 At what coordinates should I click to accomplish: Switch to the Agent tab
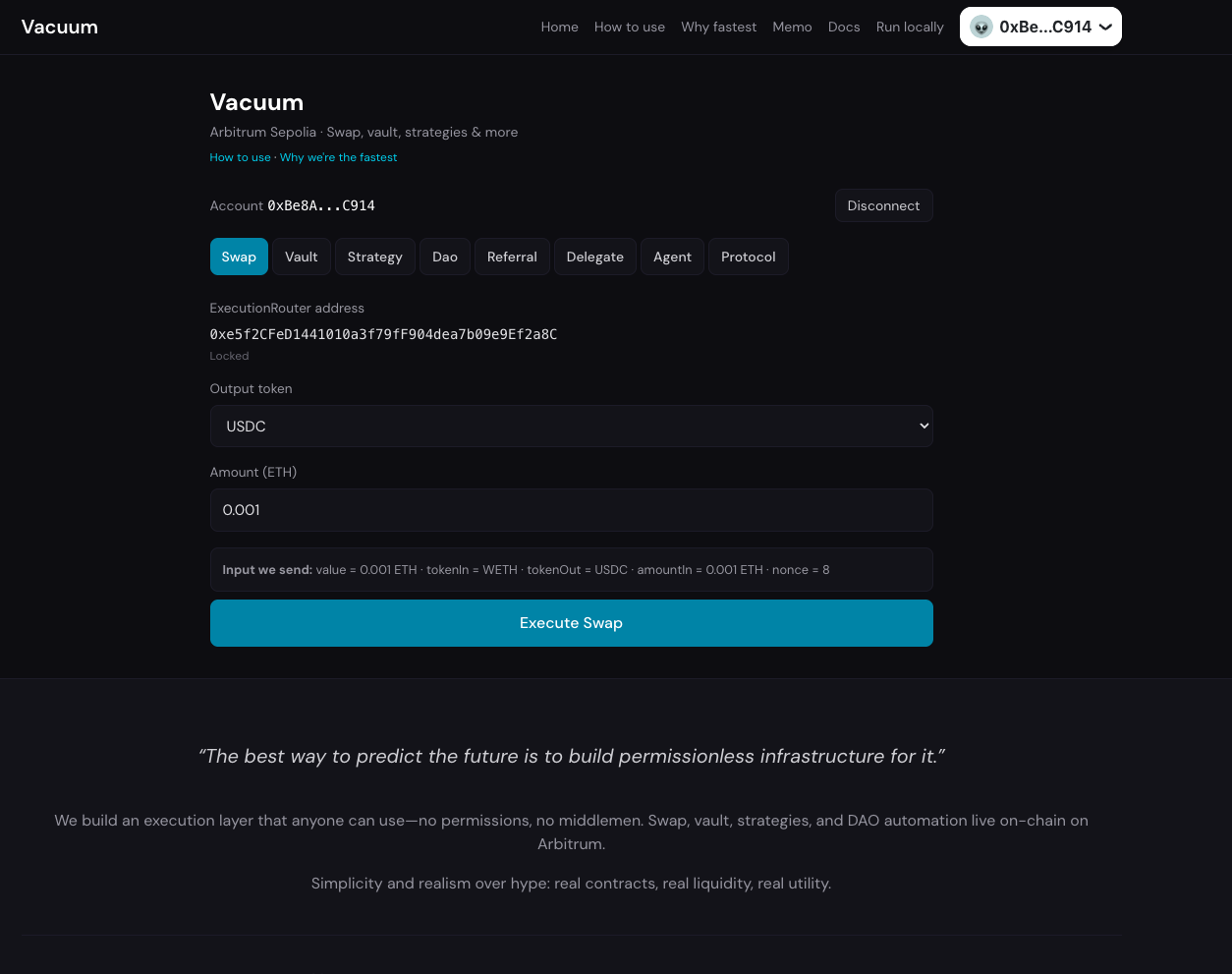672,258
